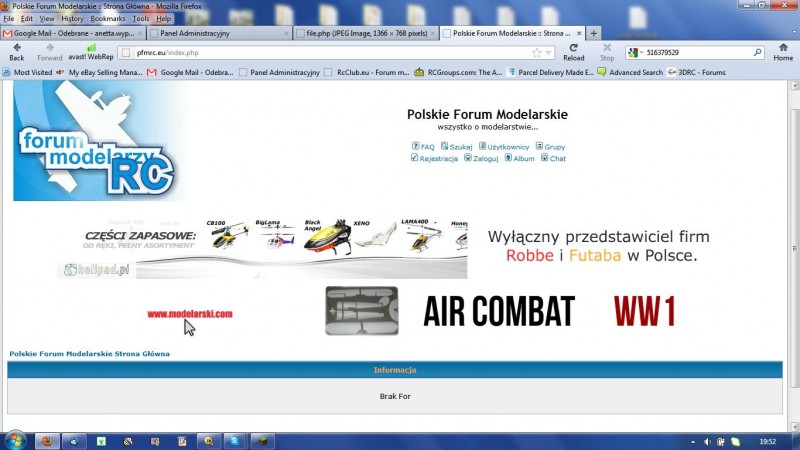Open the Zaloguj login link
The height and width of the screenshot is (450, 800).
point(481,158)
